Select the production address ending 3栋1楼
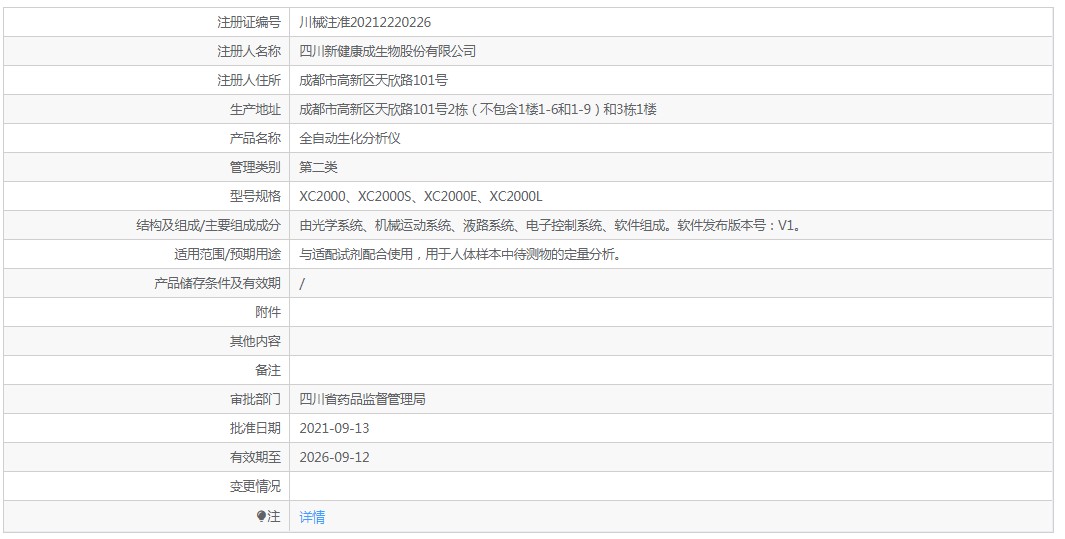Image resolution: width=1065 pixels, height=539 pixels. pyautogui.click(x=477, y=109)
